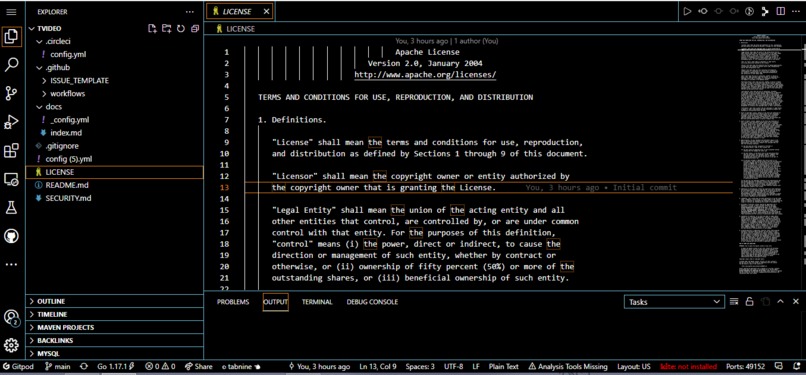The width and height of the screenshot is (806, 375).
Task: Open the Explorer view in activity bar
Action: coord(11,37)
